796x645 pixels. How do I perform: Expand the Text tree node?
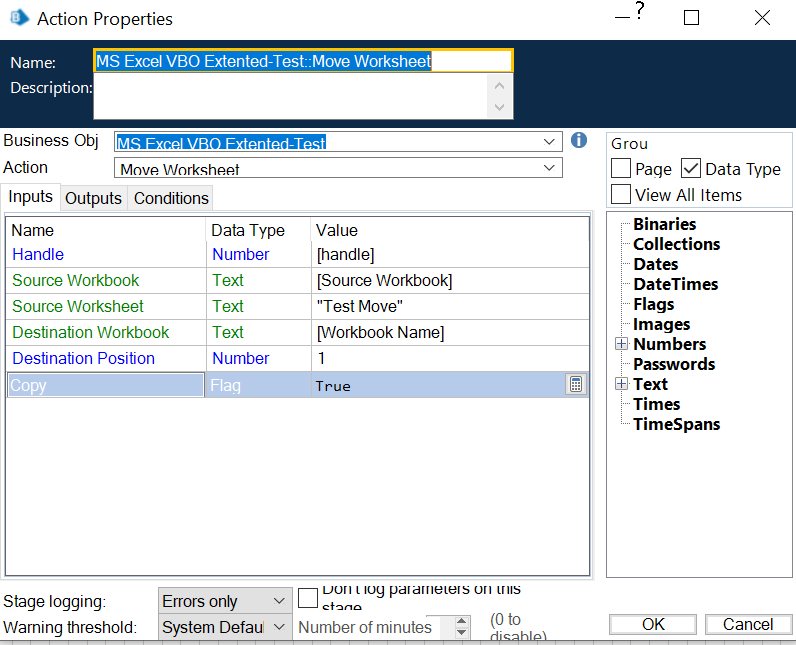(x=621, y=384)
